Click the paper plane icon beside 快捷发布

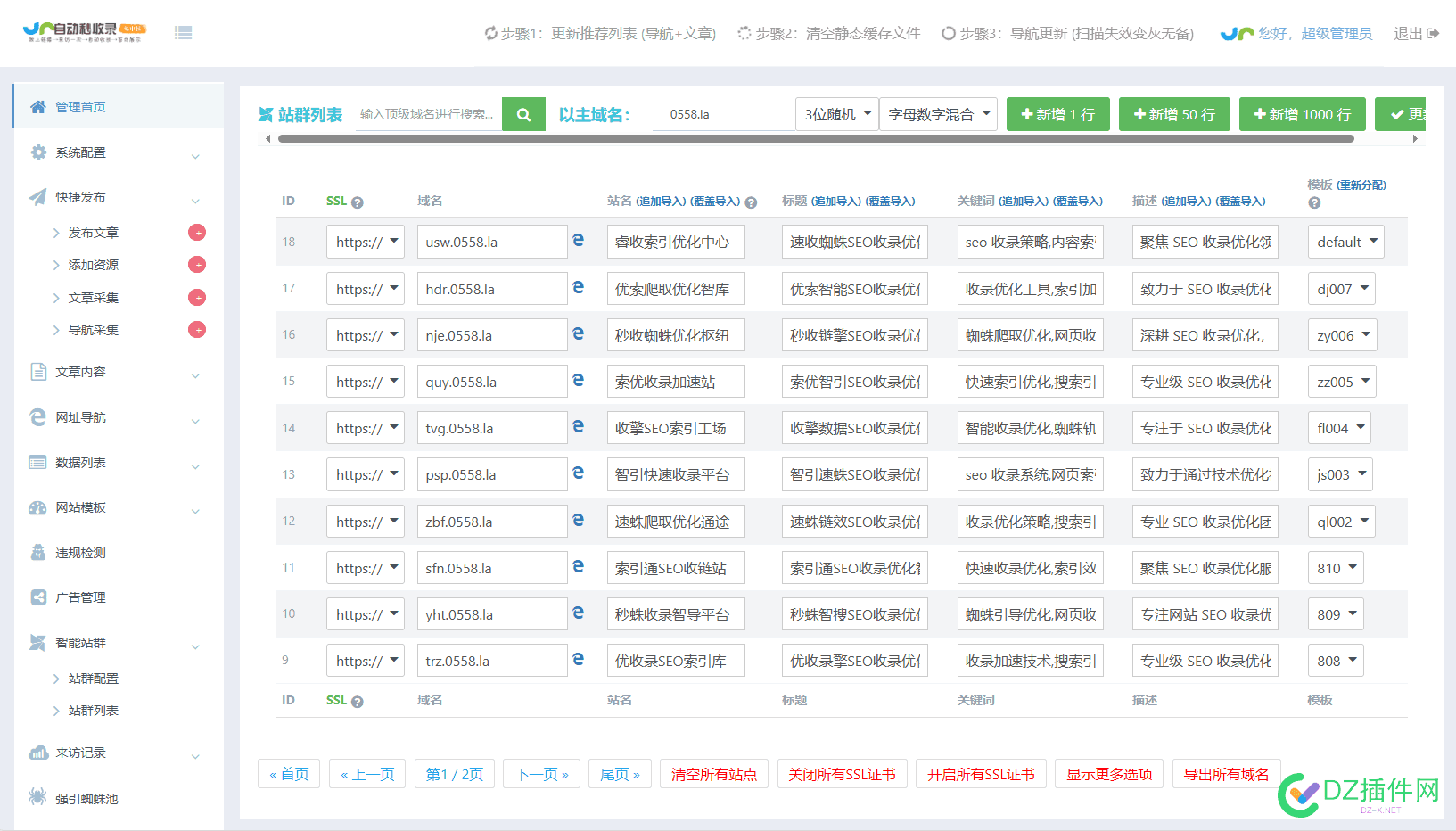click(37, 196)
